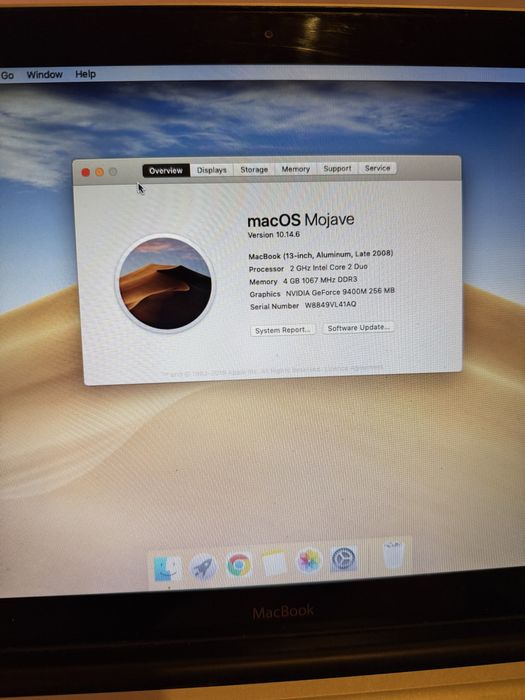Screen dimensions: 525x700
Task: Open the Service tab
Action: pyautogui.click(x=378, y=168)
